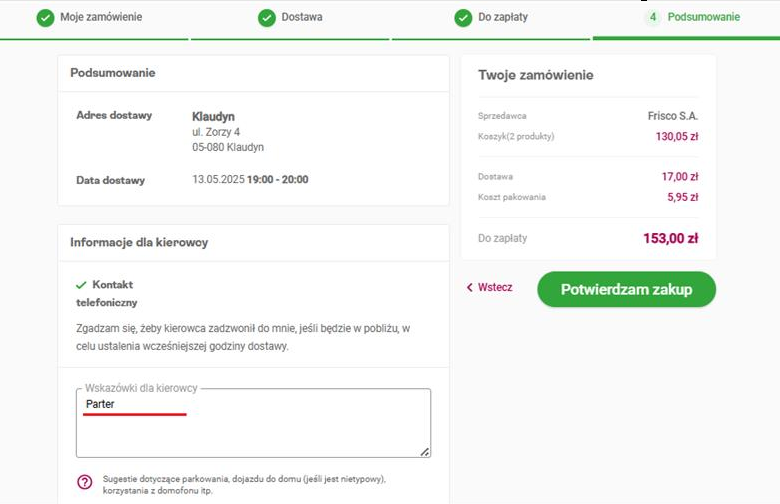Click the green checkmark beside Do zapłaty
Screen dimensions: 780x504
click(463, 18)
